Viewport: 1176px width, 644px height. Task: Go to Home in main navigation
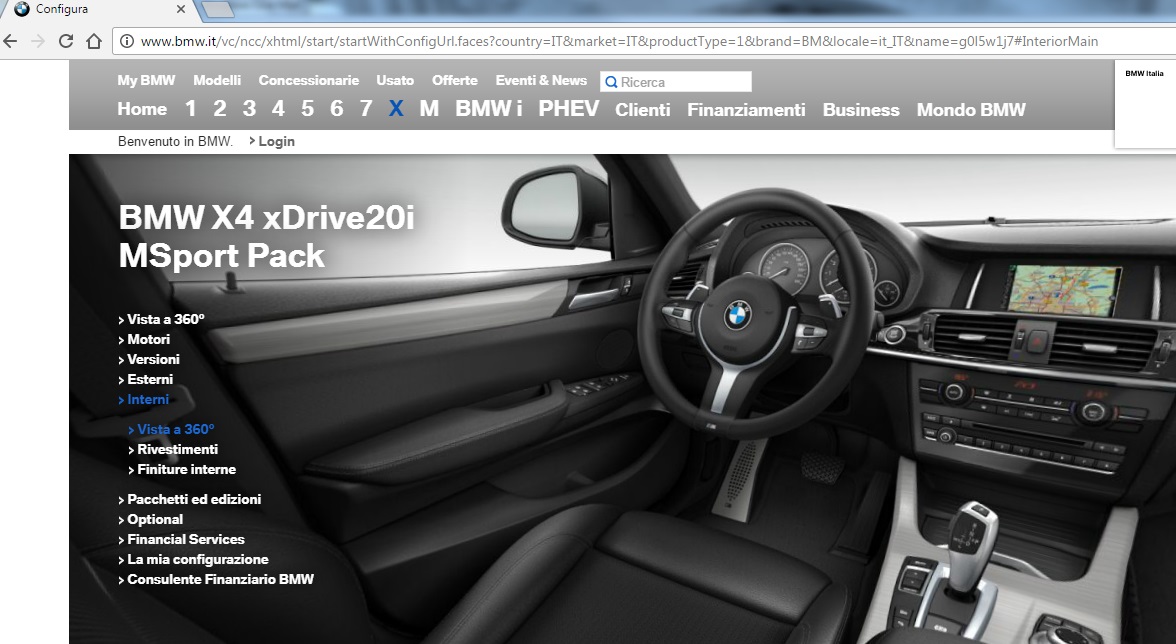coord(142,109)
